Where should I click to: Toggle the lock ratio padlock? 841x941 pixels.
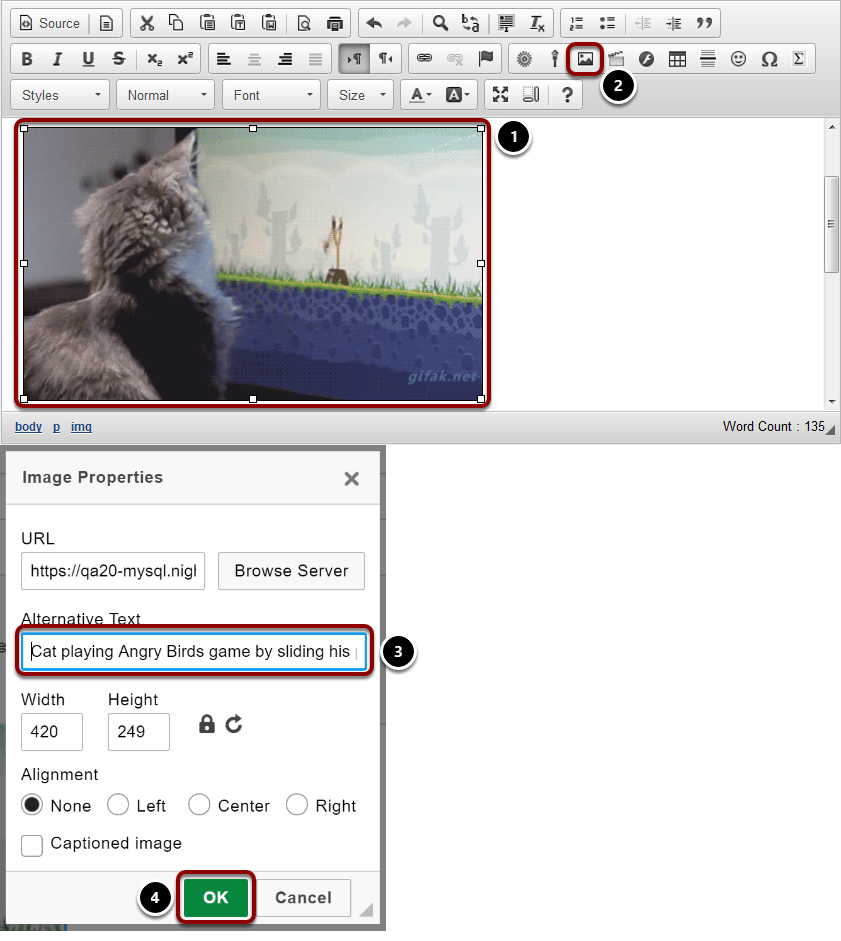[x=206, y=724]
